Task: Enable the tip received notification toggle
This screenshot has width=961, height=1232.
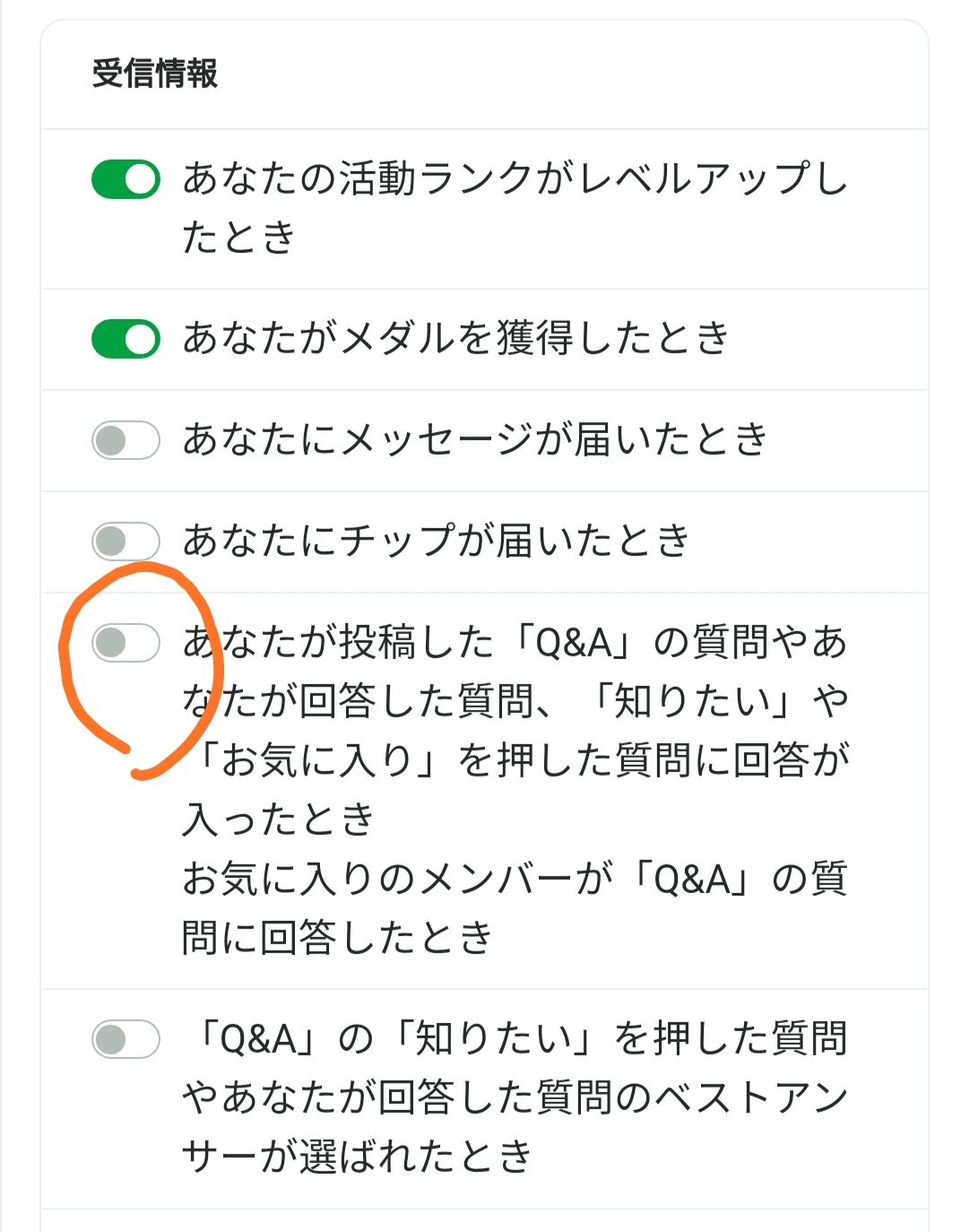Action: pyautogui.click(x=126, y=542)
